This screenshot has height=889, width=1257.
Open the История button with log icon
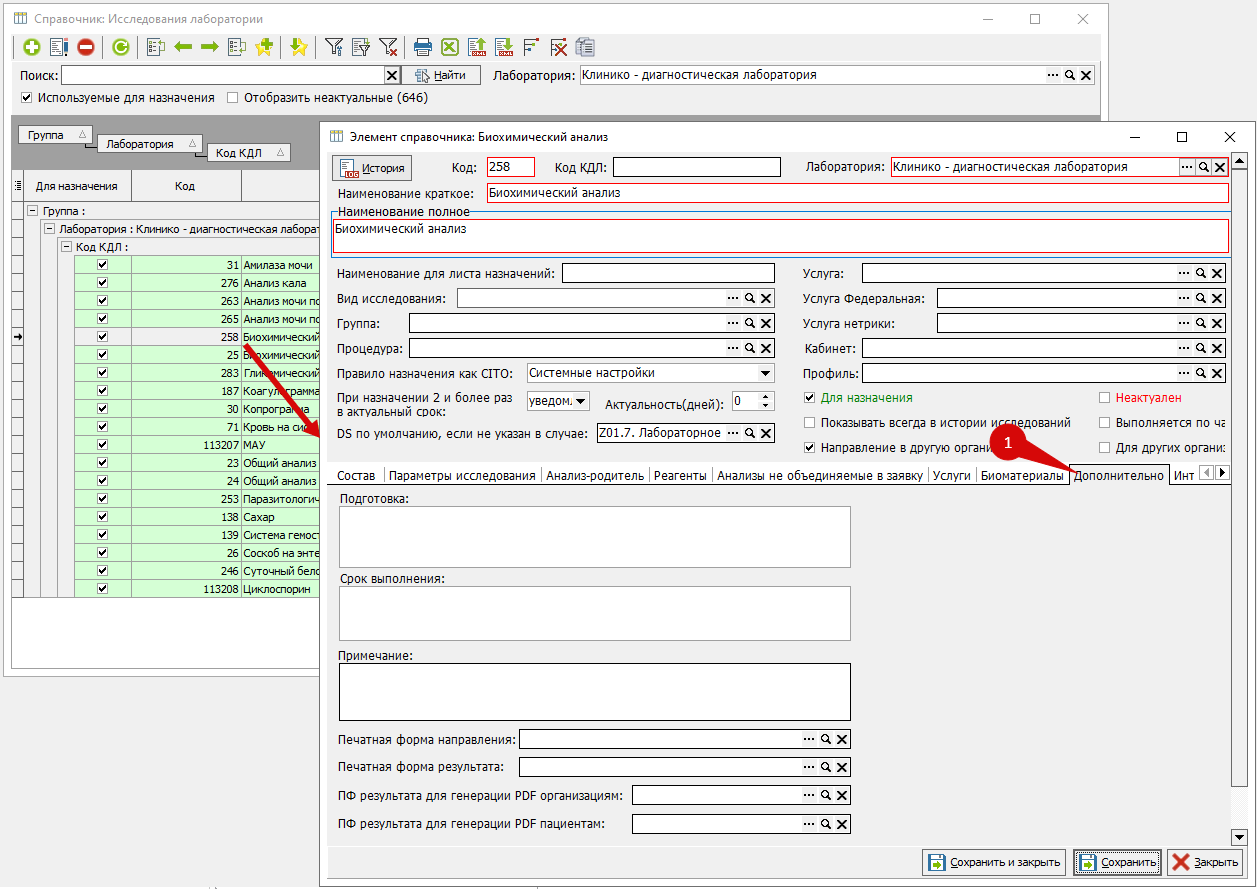pos(372,168)
